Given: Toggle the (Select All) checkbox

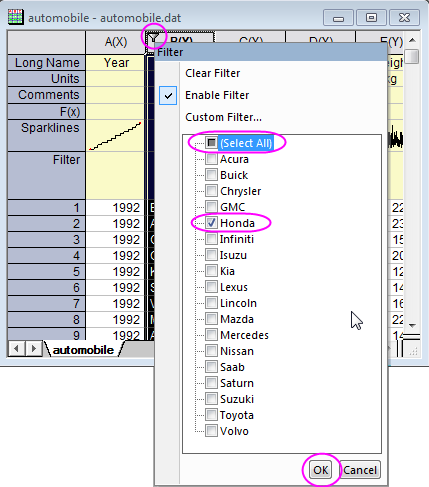Looking at the screenshot, I should 211,143.
